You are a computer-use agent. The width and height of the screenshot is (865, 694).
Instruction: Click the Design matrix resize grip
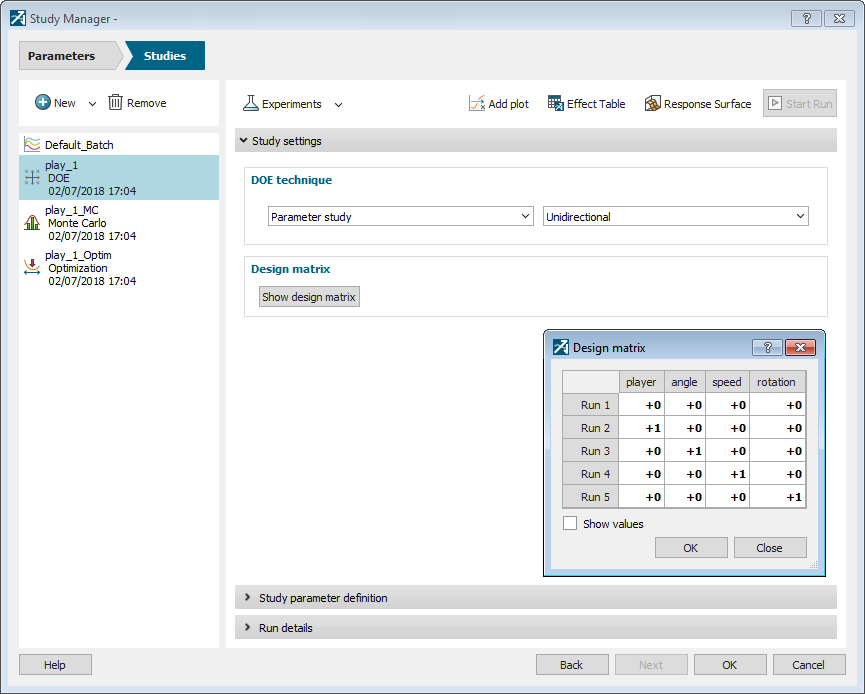click(x=813, y=564)
